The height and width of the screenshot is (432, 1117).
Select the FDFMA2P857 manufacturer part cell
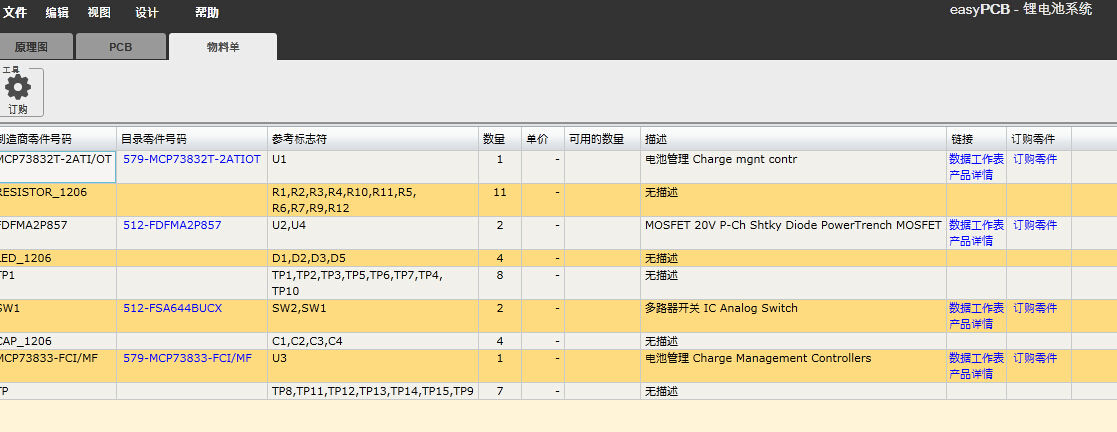58,233
